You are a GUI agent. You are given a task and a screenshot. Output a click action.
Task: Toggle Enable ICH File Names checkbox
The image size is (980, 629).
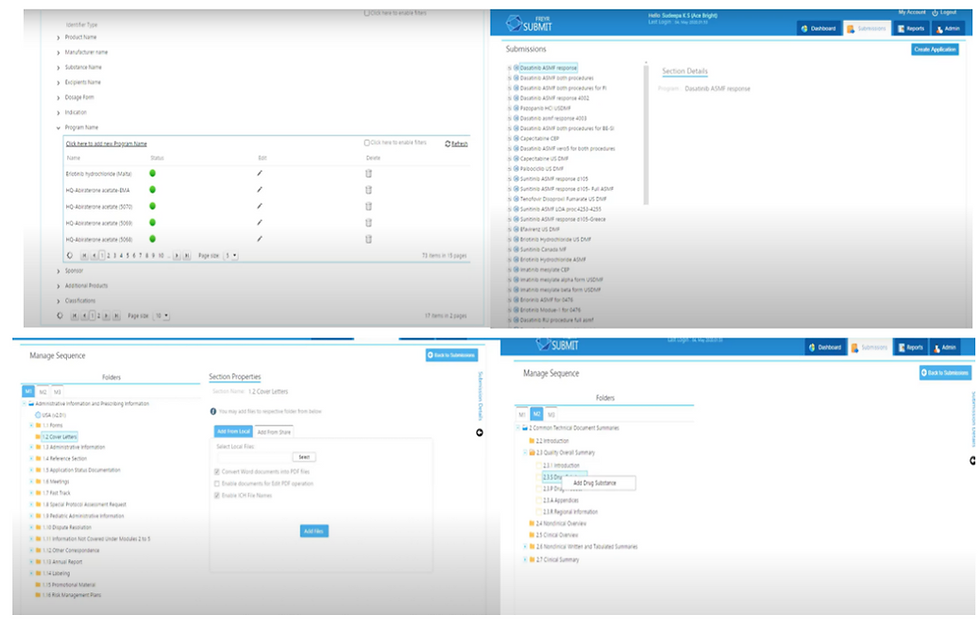coord(217,496)
